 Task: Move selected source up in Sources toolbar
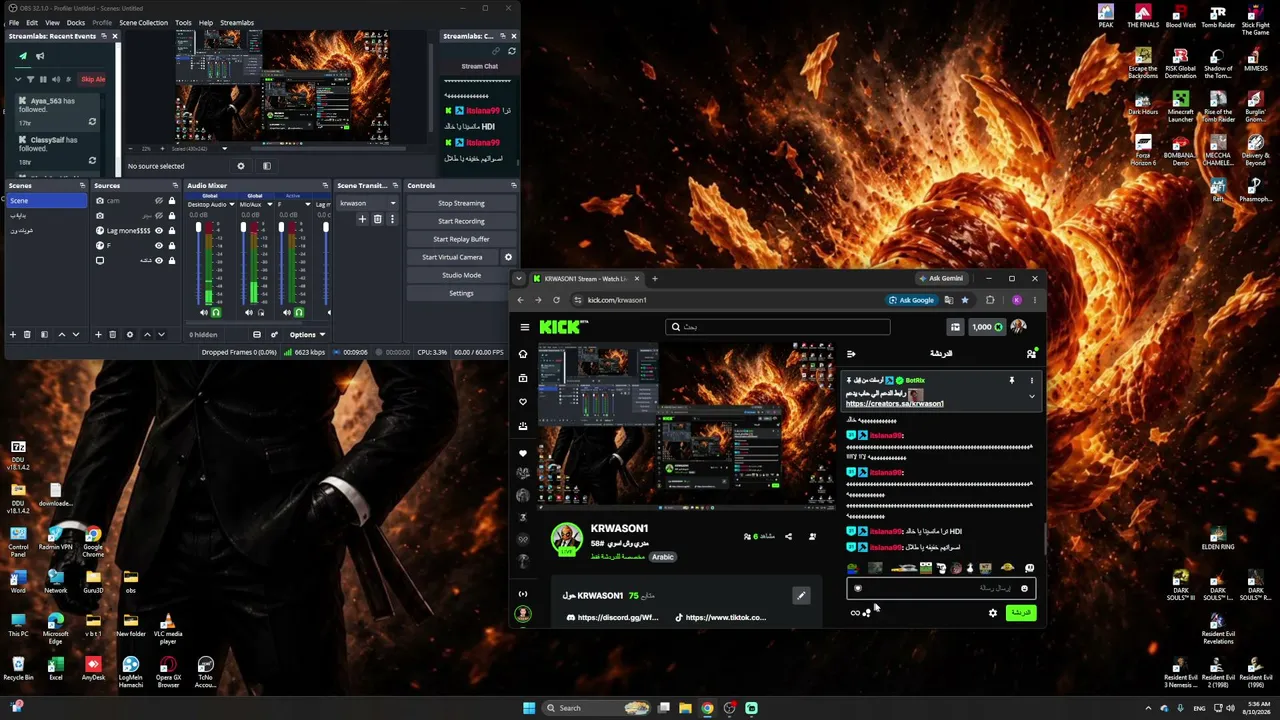(x=147, y=334)
